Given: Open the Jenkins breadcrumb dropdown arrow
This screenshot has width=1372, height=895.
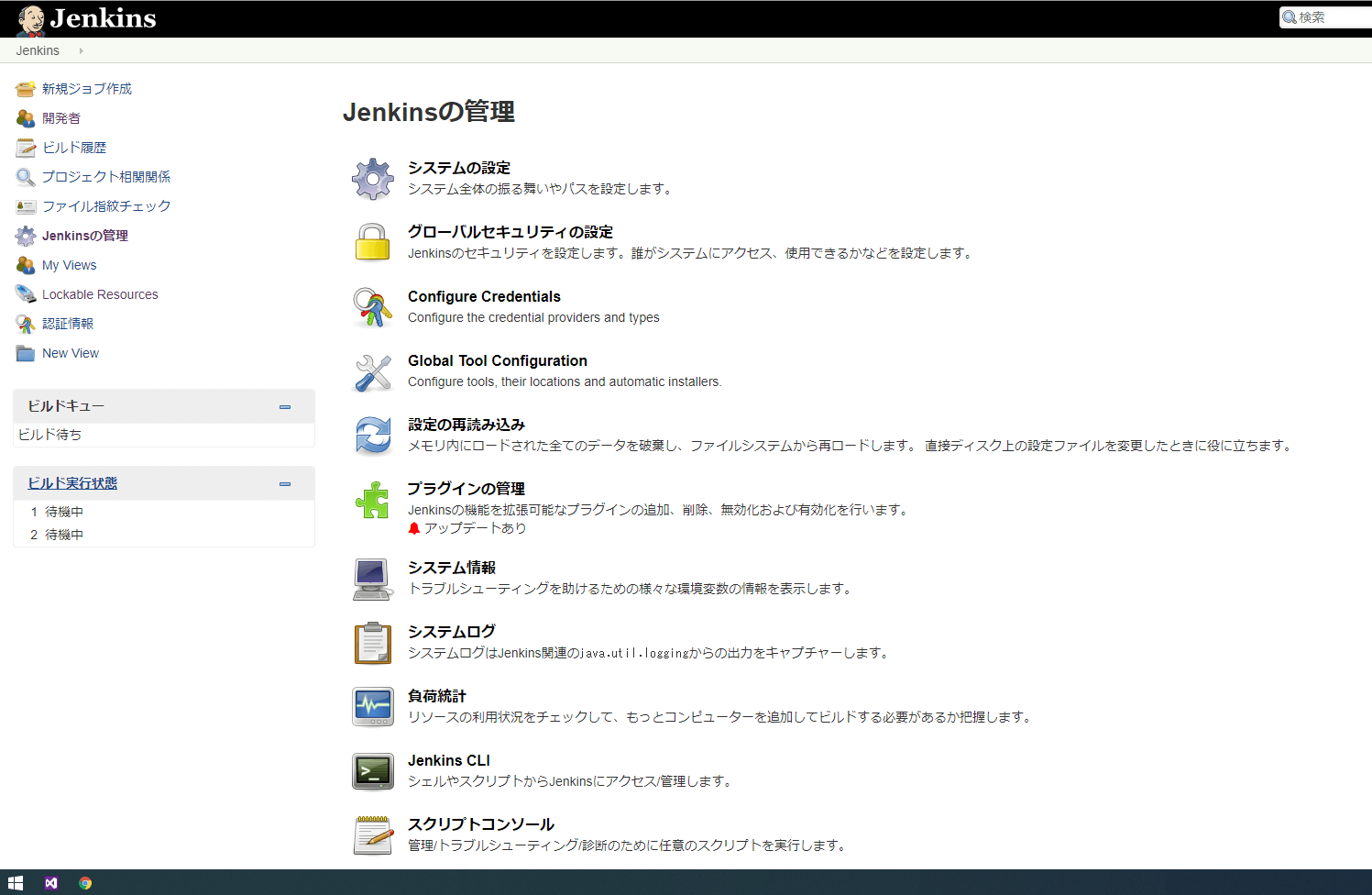Looking at the screenshot, I should [x=81, y=50].
